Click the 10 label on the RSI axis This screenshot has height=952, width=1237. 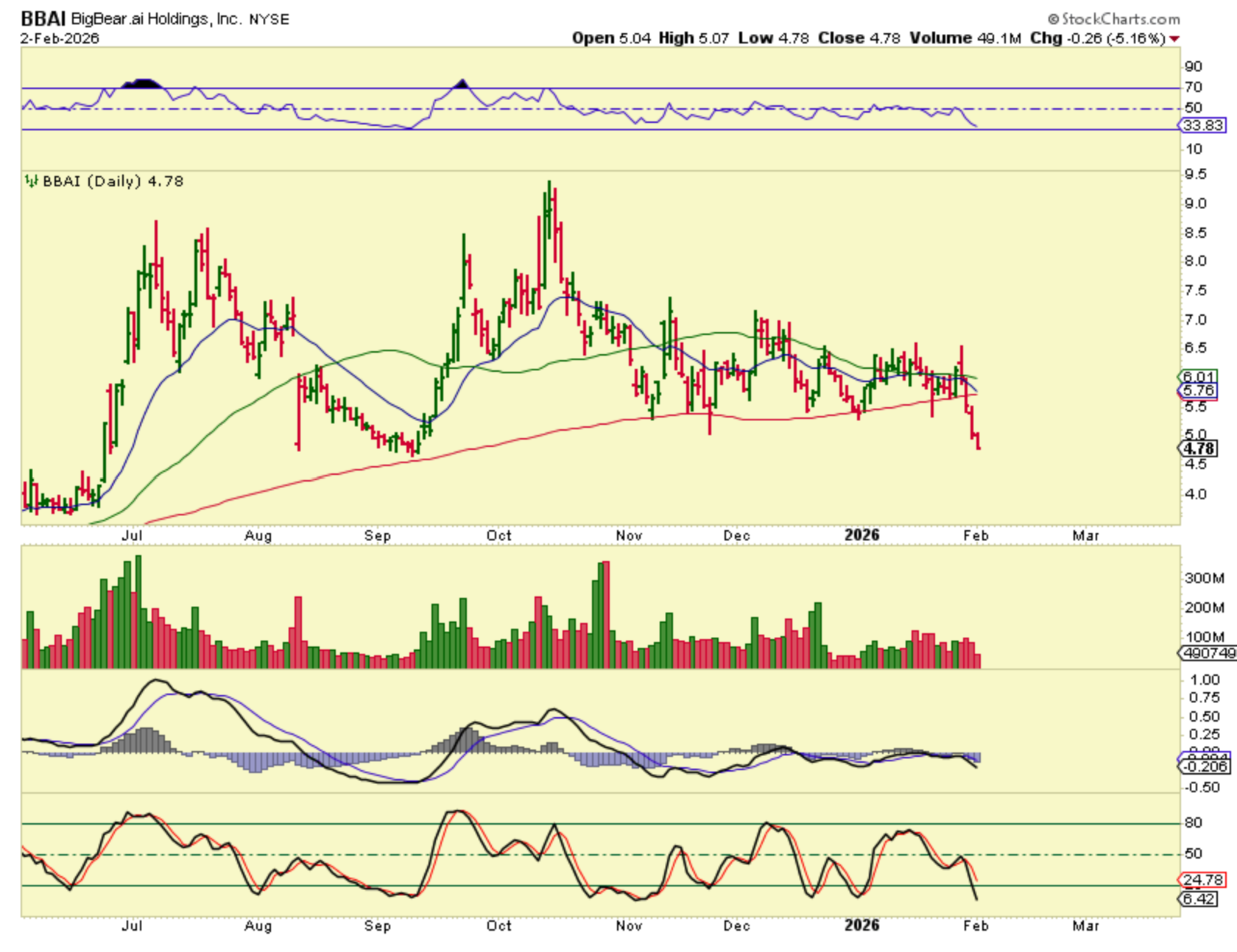click(1194, 149)
